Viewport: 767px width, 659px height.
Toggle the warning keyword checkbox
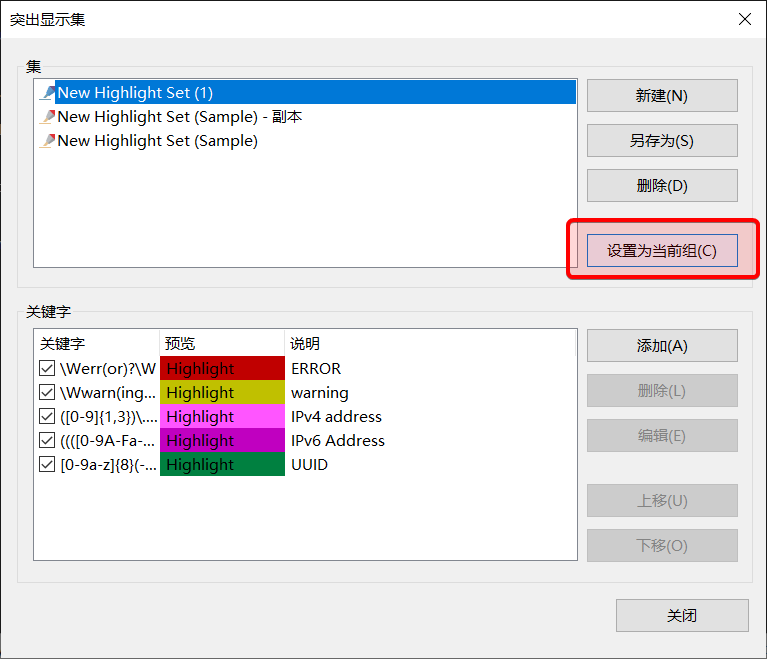click(47, 393)
